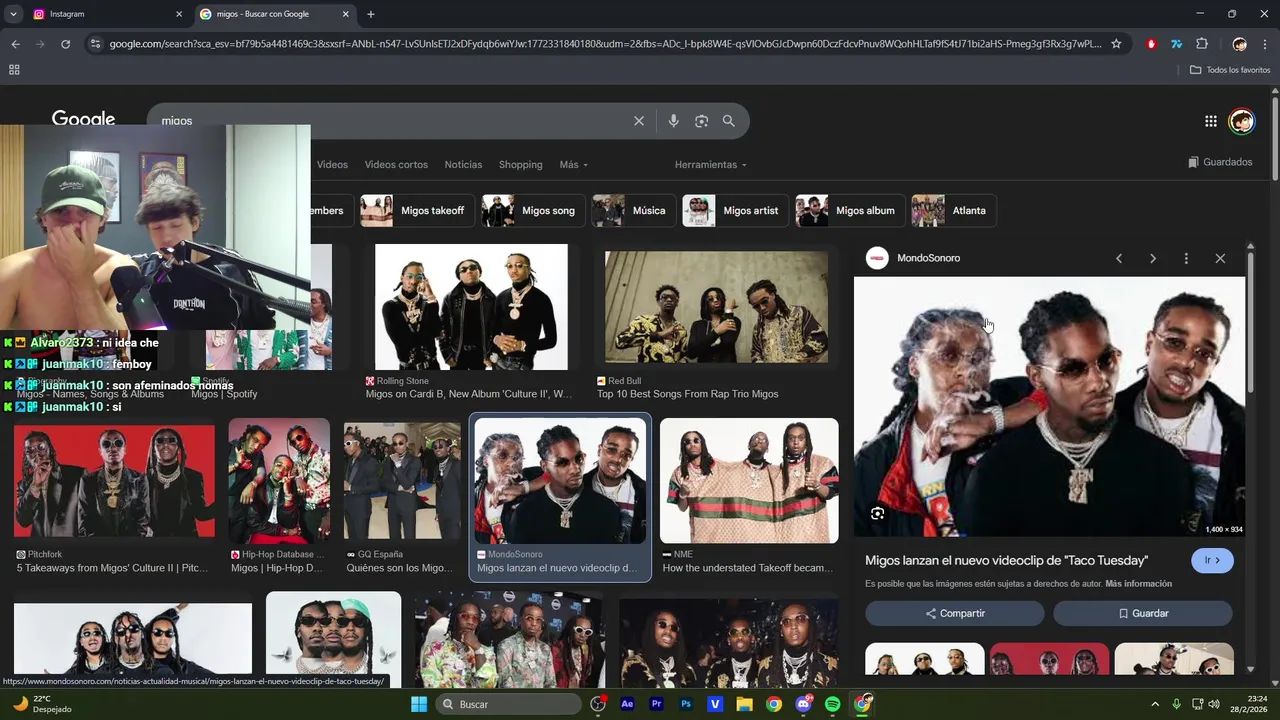Click into the Google search input field
Viewport: 1280px width, 720px height.
coord(390,121)
